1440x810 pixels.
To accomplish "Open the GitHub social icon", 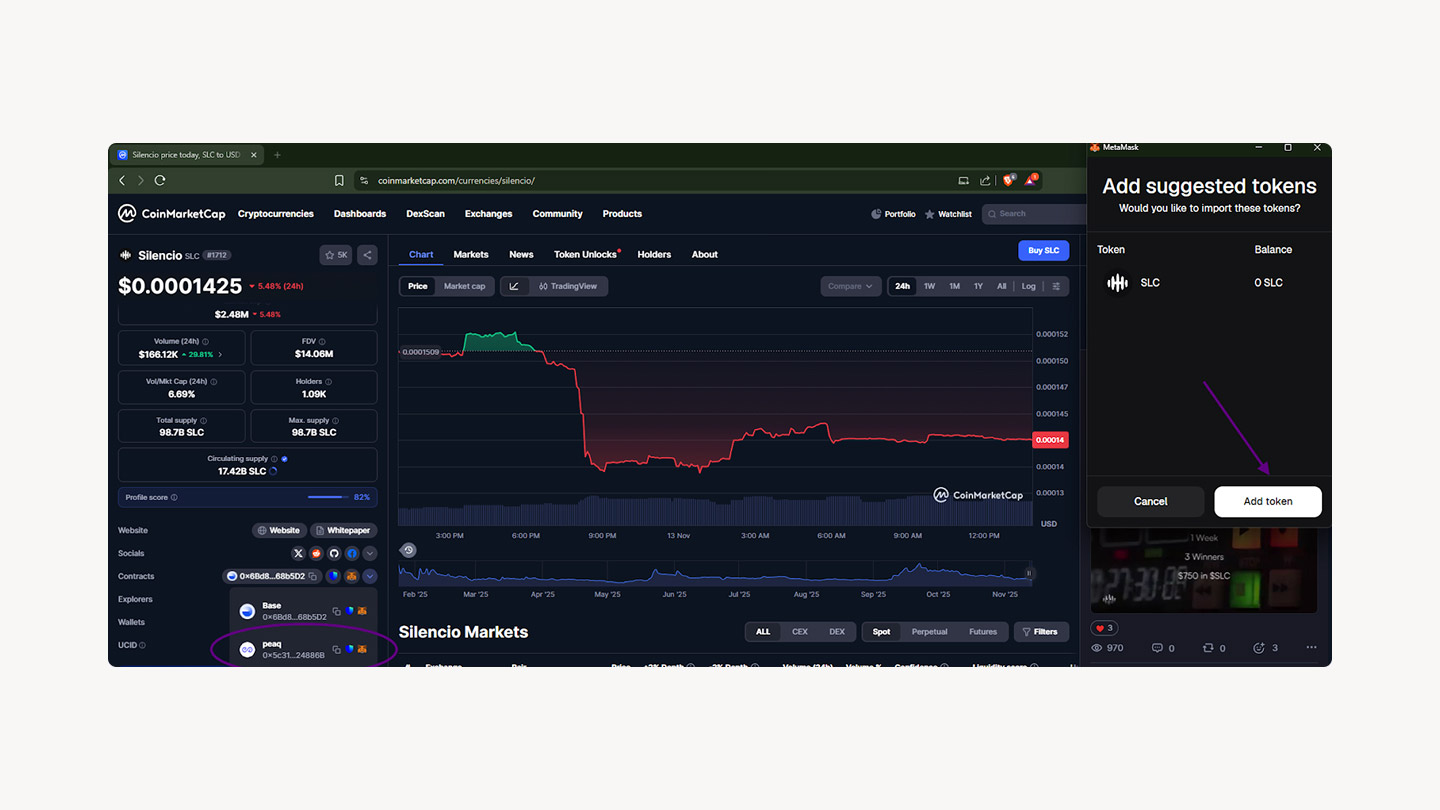I will 334,553.
